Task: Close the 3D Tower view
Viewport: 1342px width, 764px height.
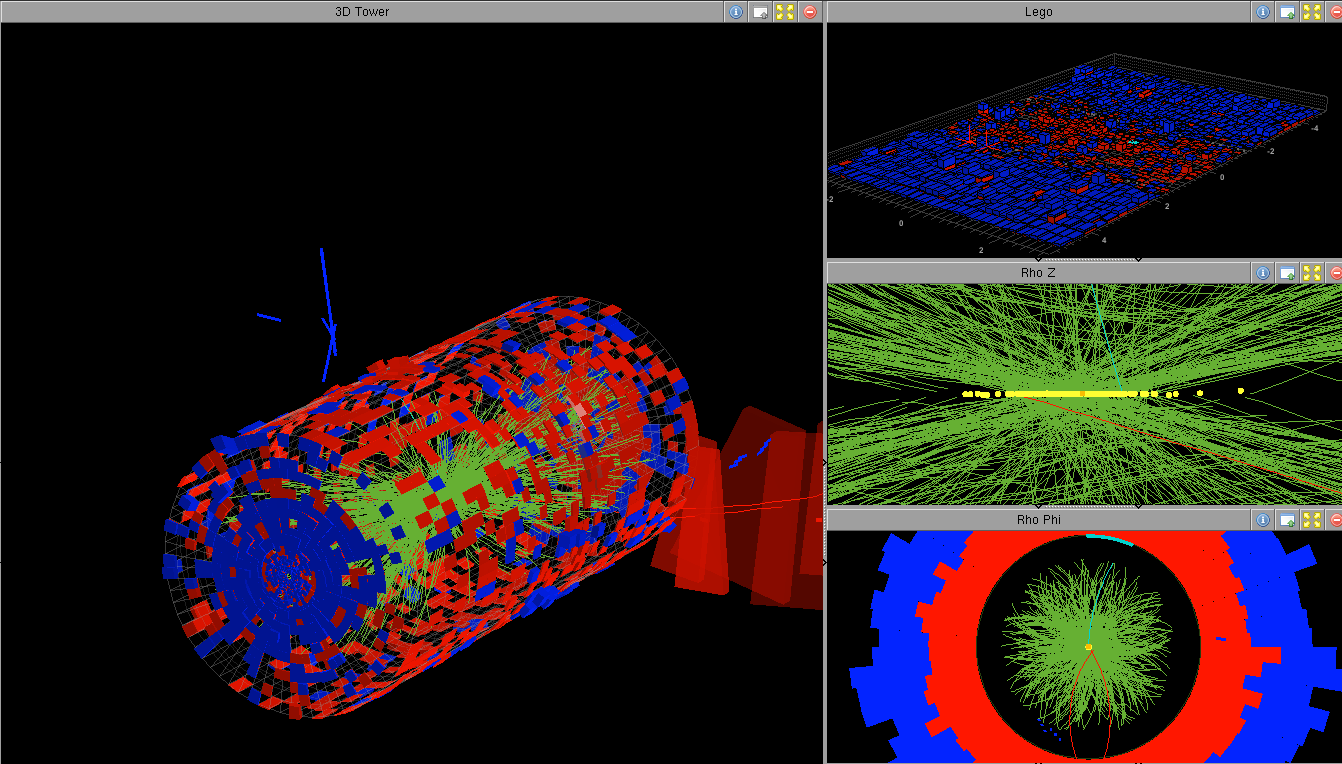Action: tap(810, 12)
